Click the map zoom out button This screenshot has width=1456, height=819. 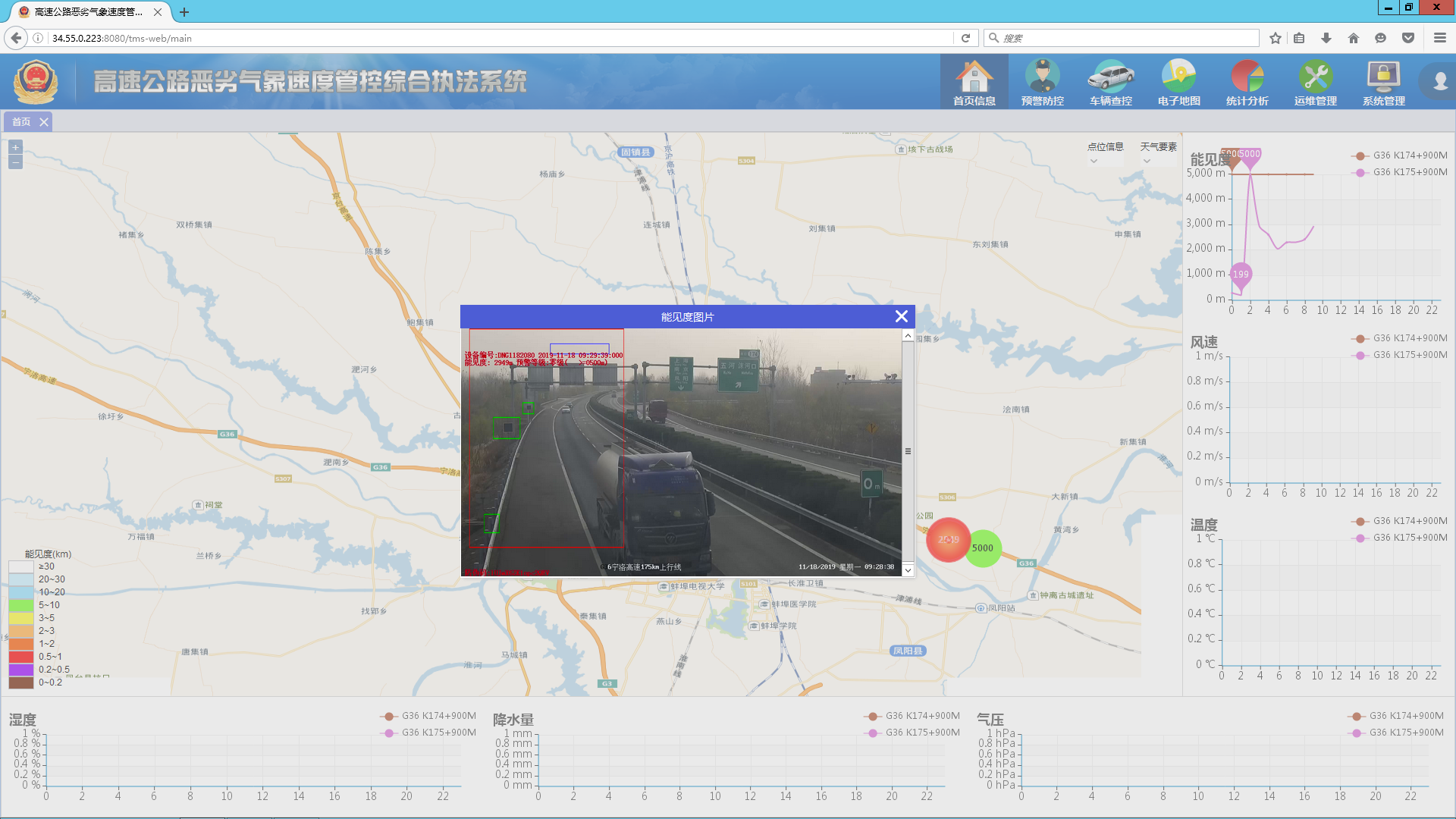(x=15, y=162)
